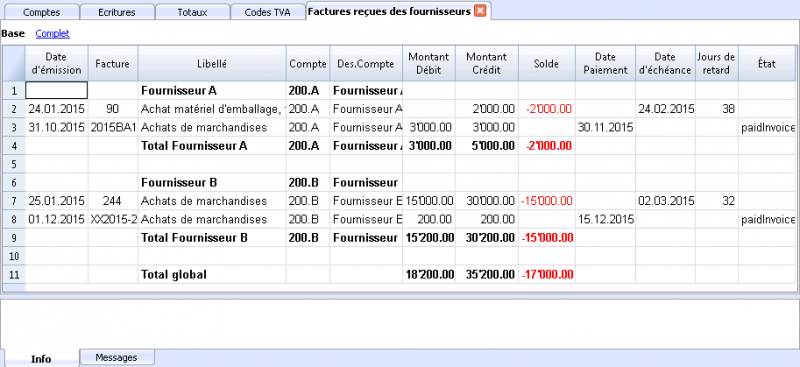Switch to the Complet view
Viewport: 800px width, 367px height.
tap(53, 34)
